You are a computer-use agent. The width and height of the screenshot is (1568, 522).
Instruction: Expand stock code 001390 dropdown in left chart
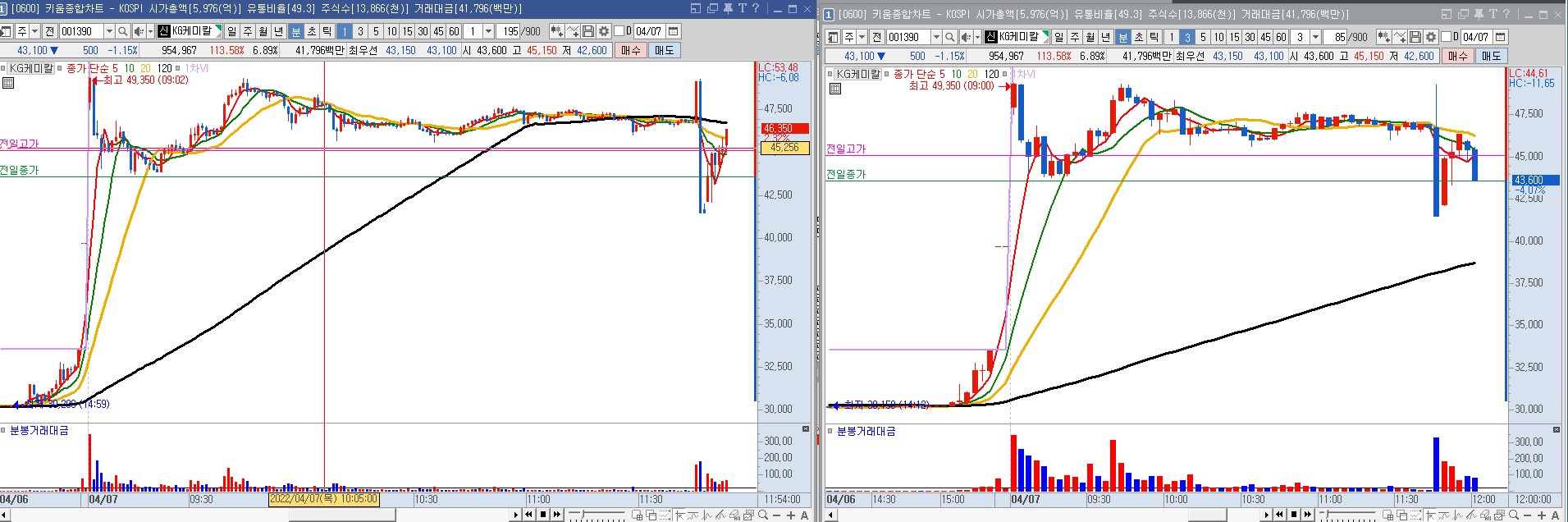point(109,31)
